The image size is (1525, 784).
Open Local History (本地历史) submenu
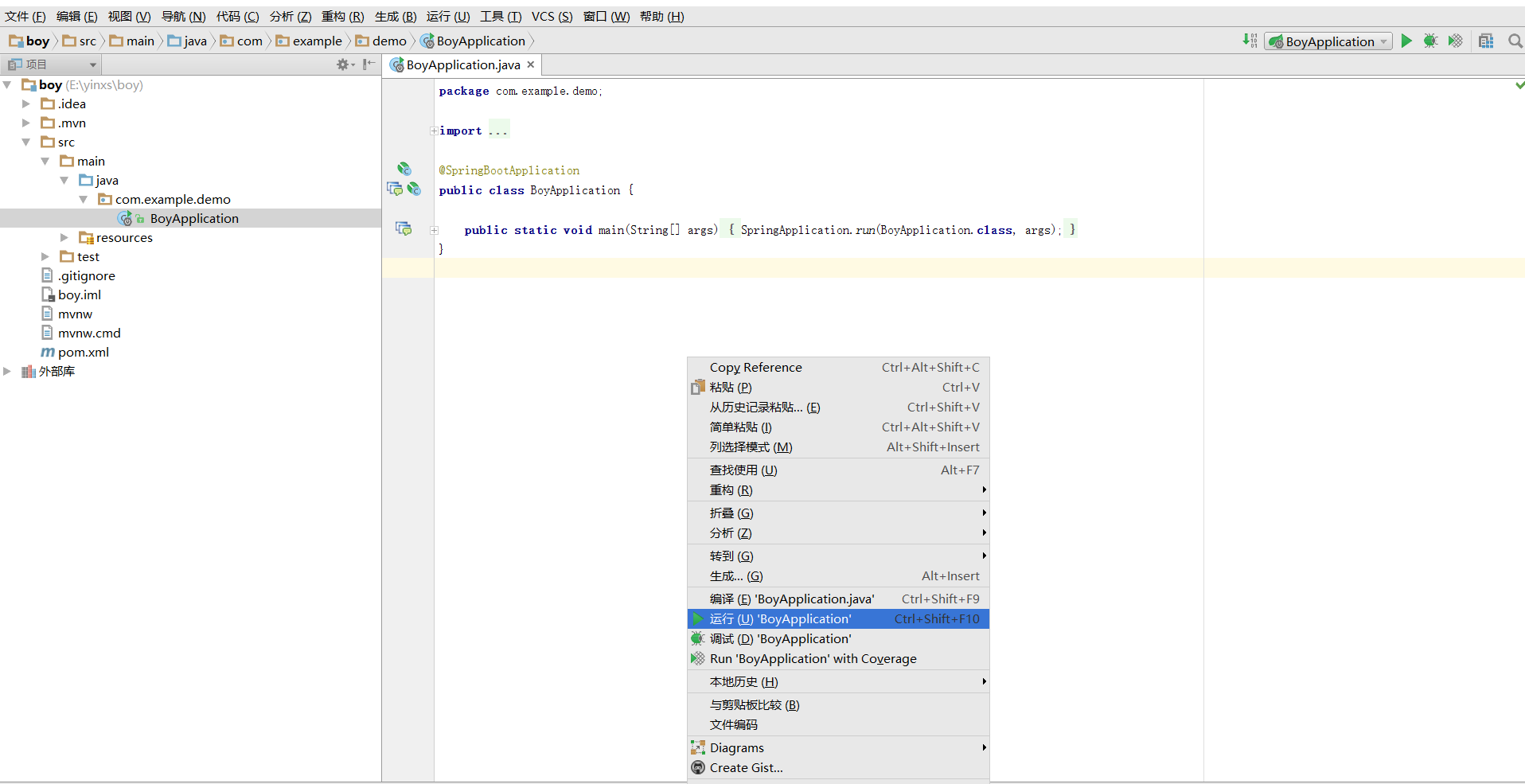click(838, 681)
